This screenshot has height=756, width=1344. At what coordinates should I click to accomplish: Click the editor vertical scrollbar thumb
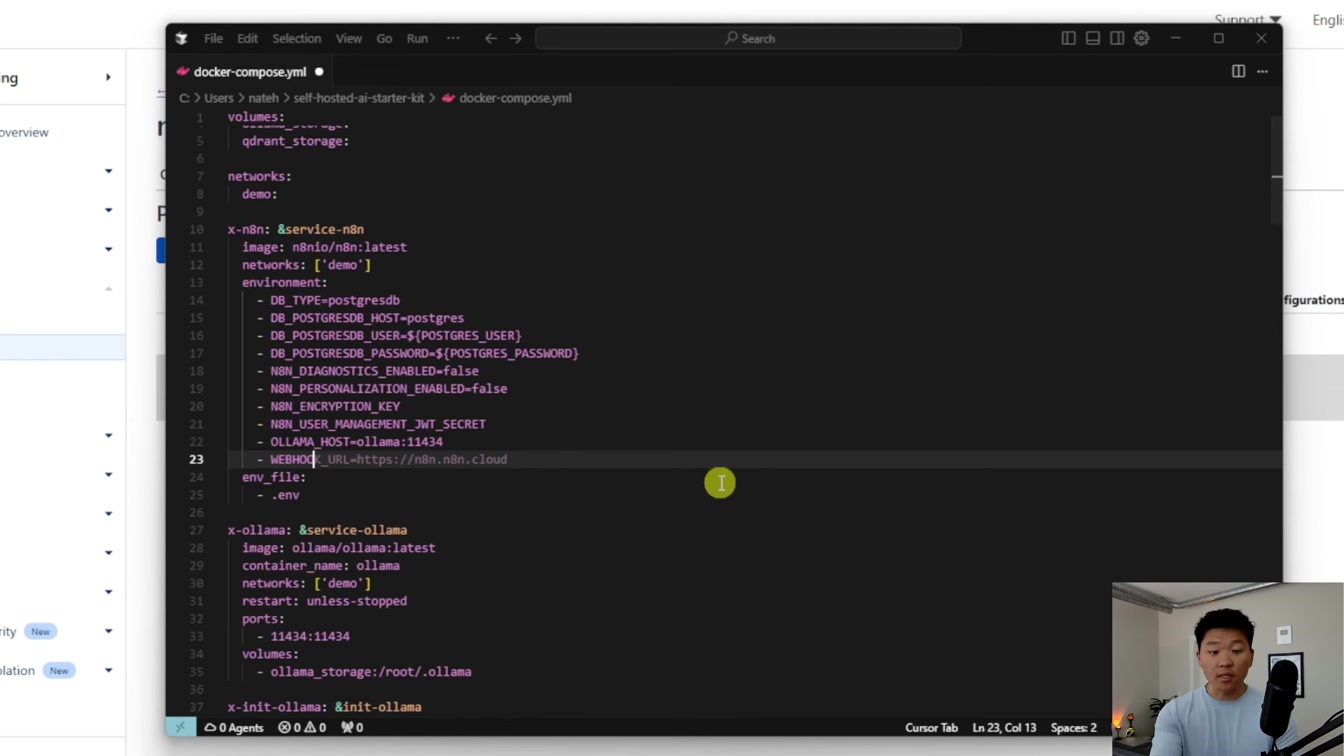(x=1276, y=170)
